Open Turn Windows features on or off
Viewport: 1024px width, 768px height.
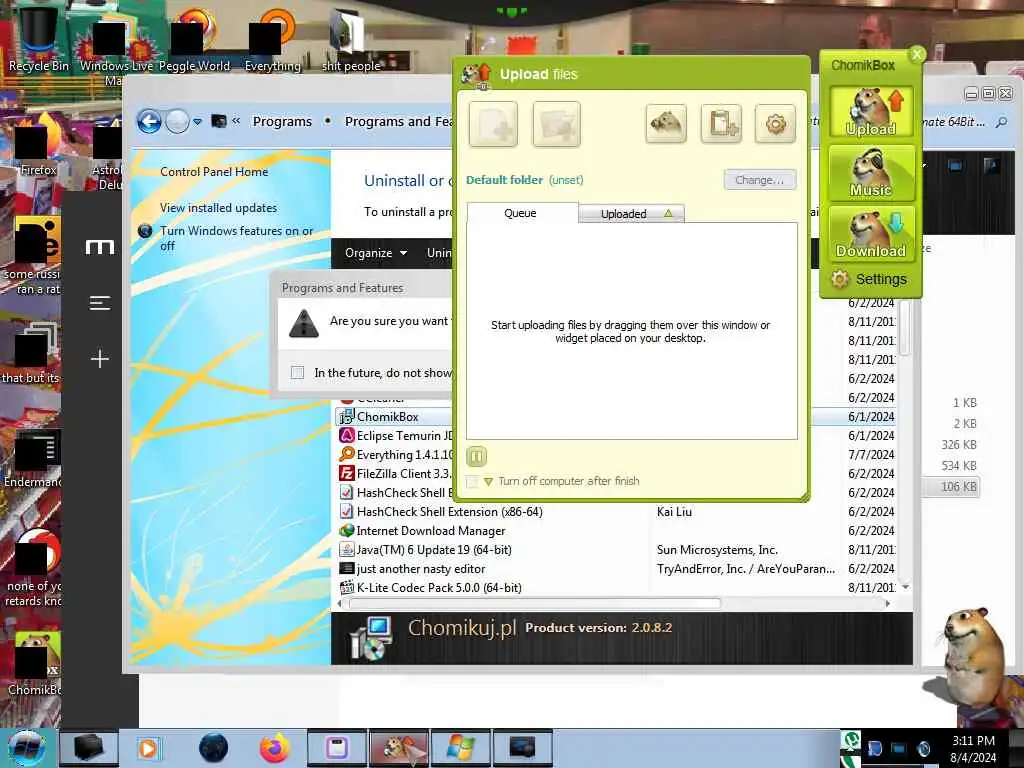(236, 238)
